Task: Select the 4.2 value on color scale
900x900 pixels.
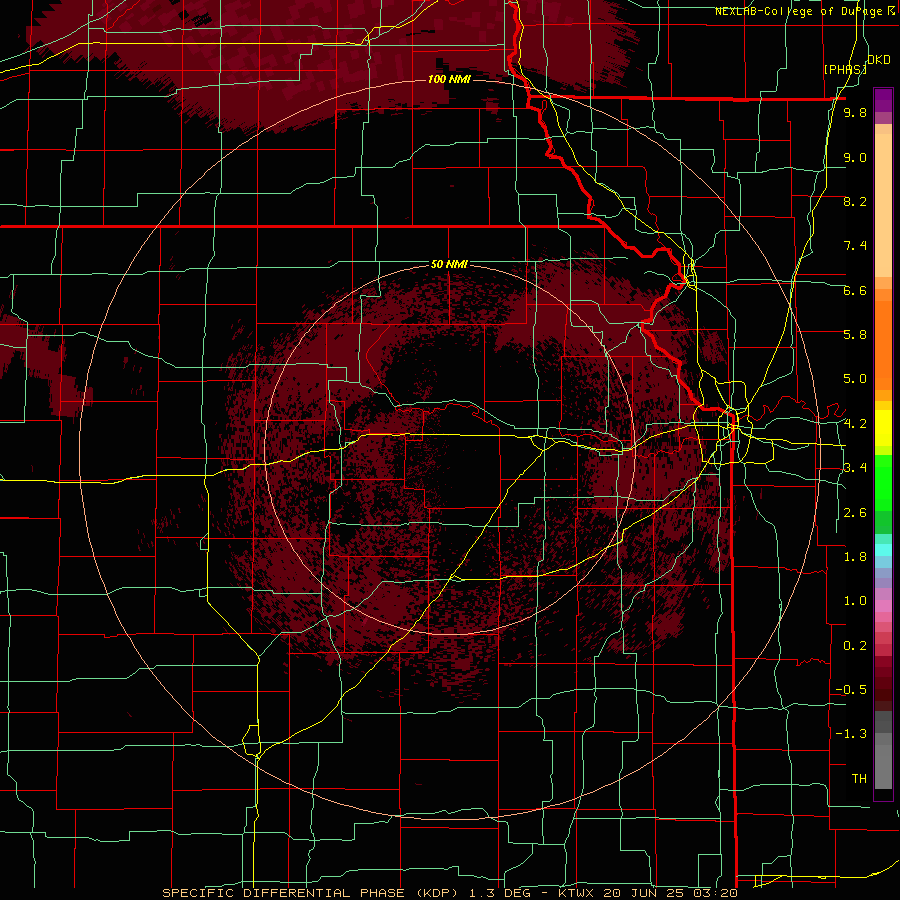Action: (855, 424)
